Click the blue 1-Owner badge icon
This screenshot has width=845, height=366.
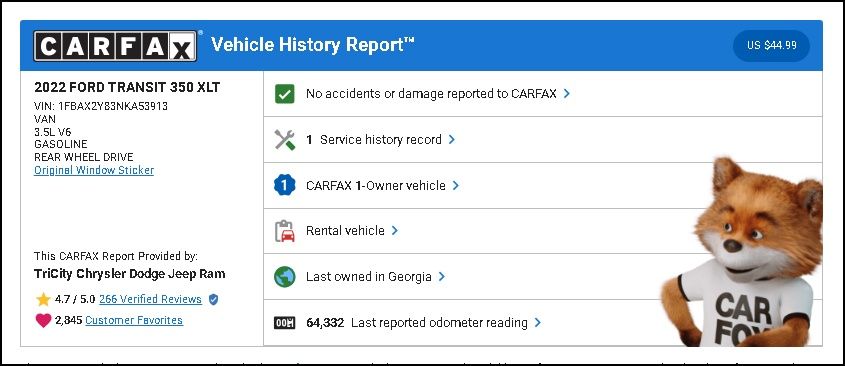point(285,185)
